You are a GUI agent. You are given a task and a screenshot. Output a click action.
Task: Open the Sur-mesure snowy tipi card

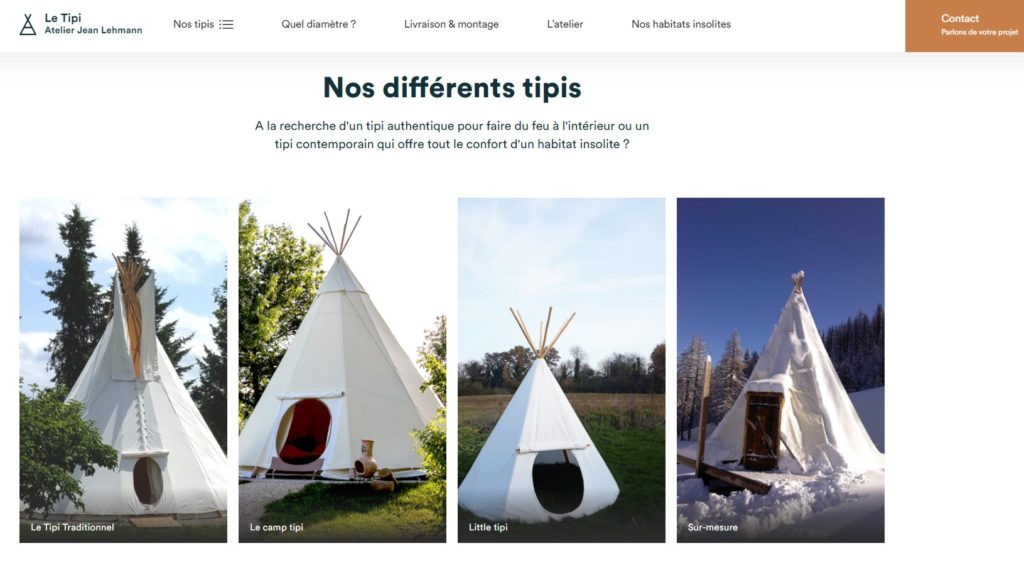point(780,370)
